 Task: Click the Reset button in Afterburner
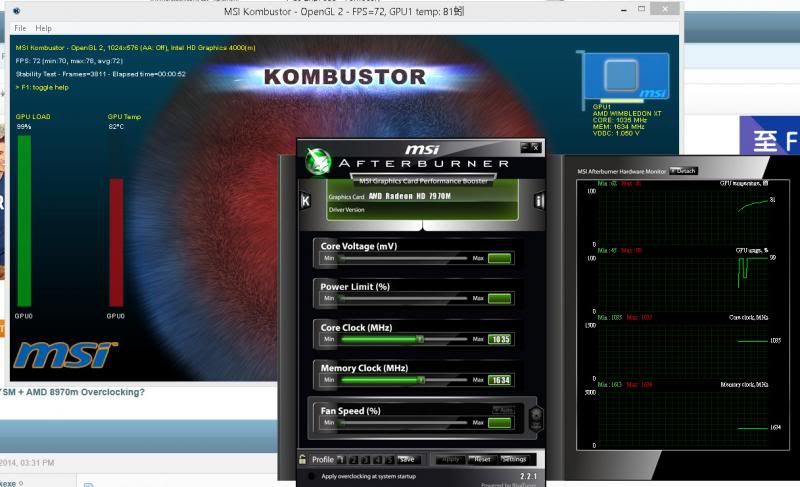coord(482,460)
